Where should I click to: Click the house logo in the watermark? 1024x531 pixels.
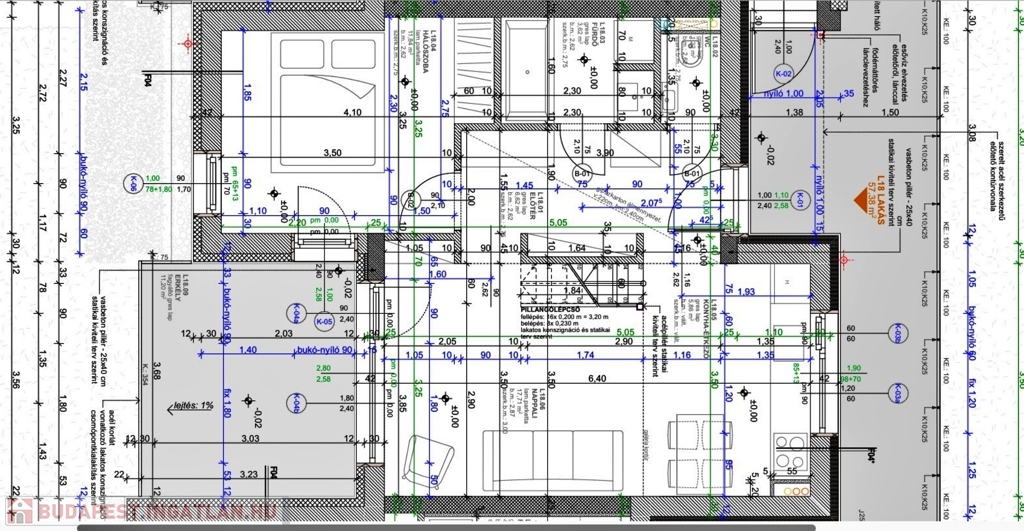point(19,512)
